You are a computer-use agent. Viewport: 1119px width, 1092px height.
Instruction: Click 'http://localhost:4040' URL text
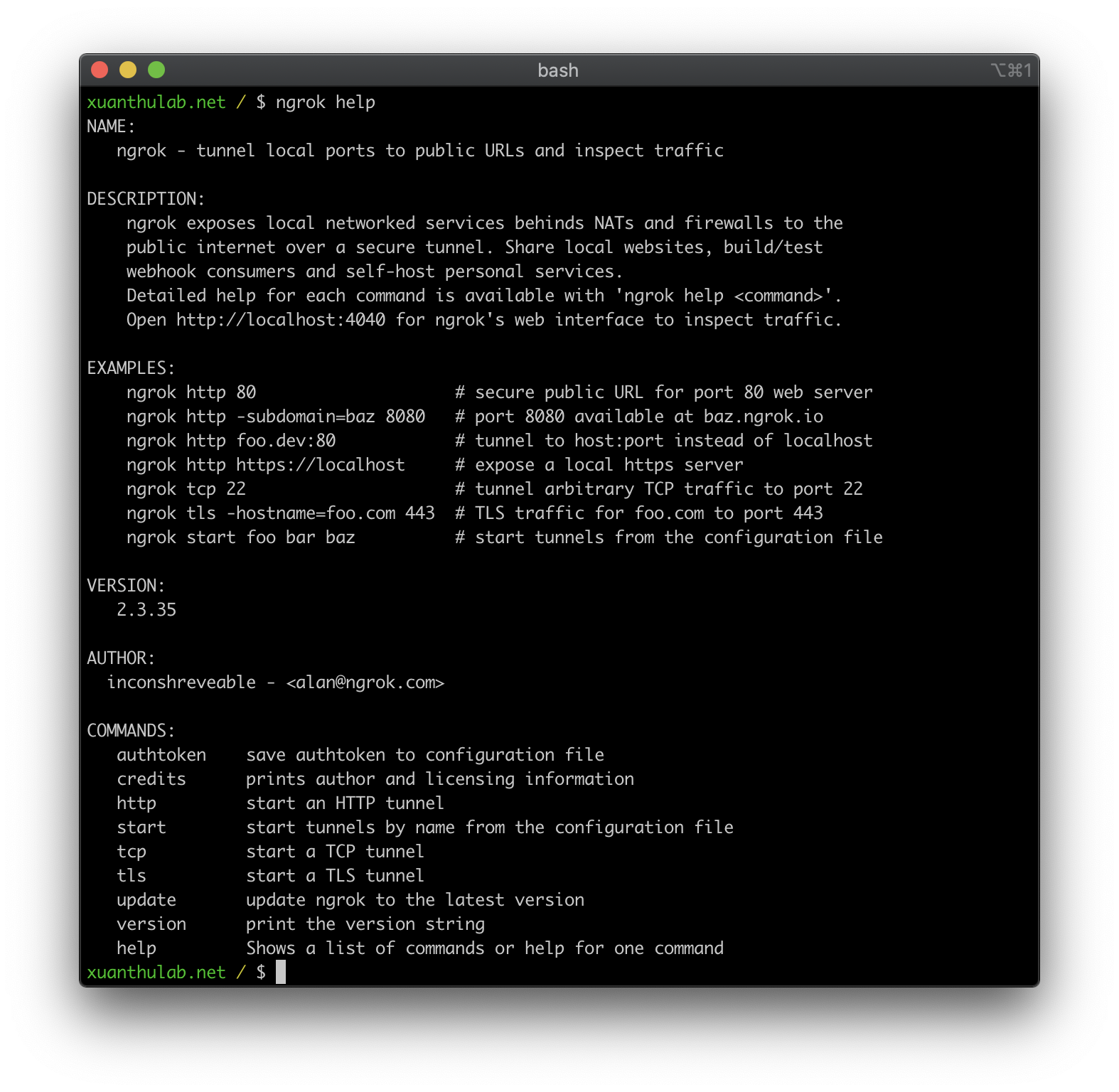click(x=281, y=320)
